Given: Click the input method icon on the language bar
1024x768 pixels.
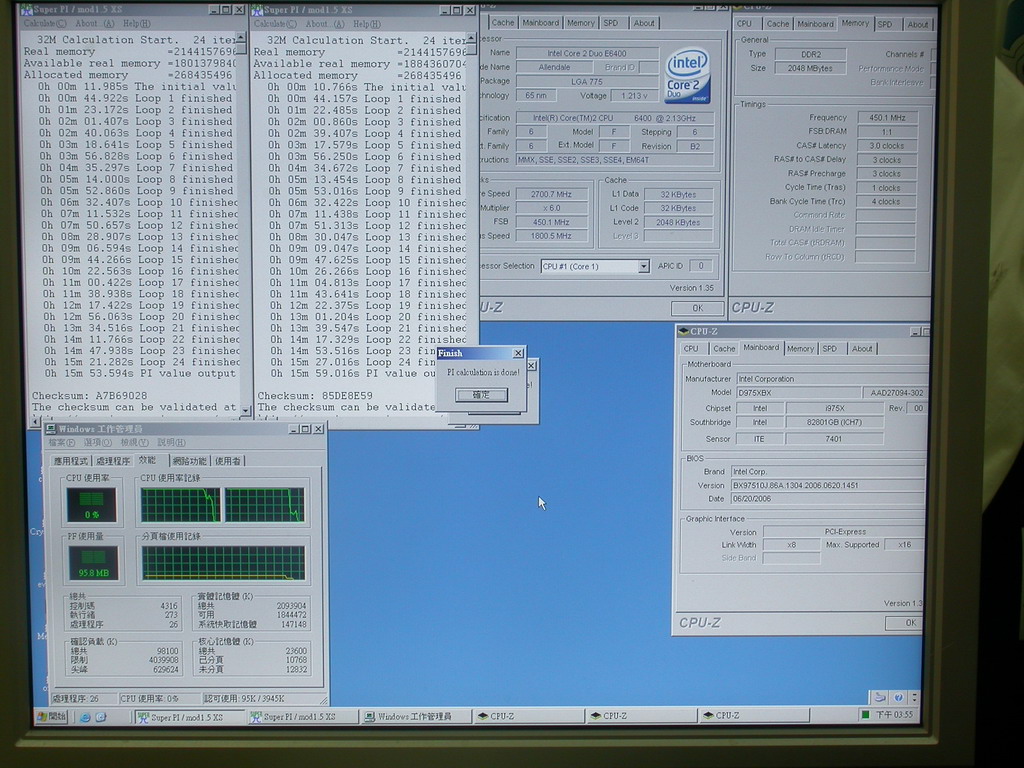Looking at the screenshot, I should [x=880, y=697].
